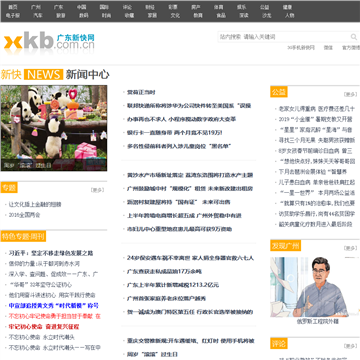Screen dimensions: 360x360
Task: Open the 发现广州 section heading
Action: click(x=285, y=246)
